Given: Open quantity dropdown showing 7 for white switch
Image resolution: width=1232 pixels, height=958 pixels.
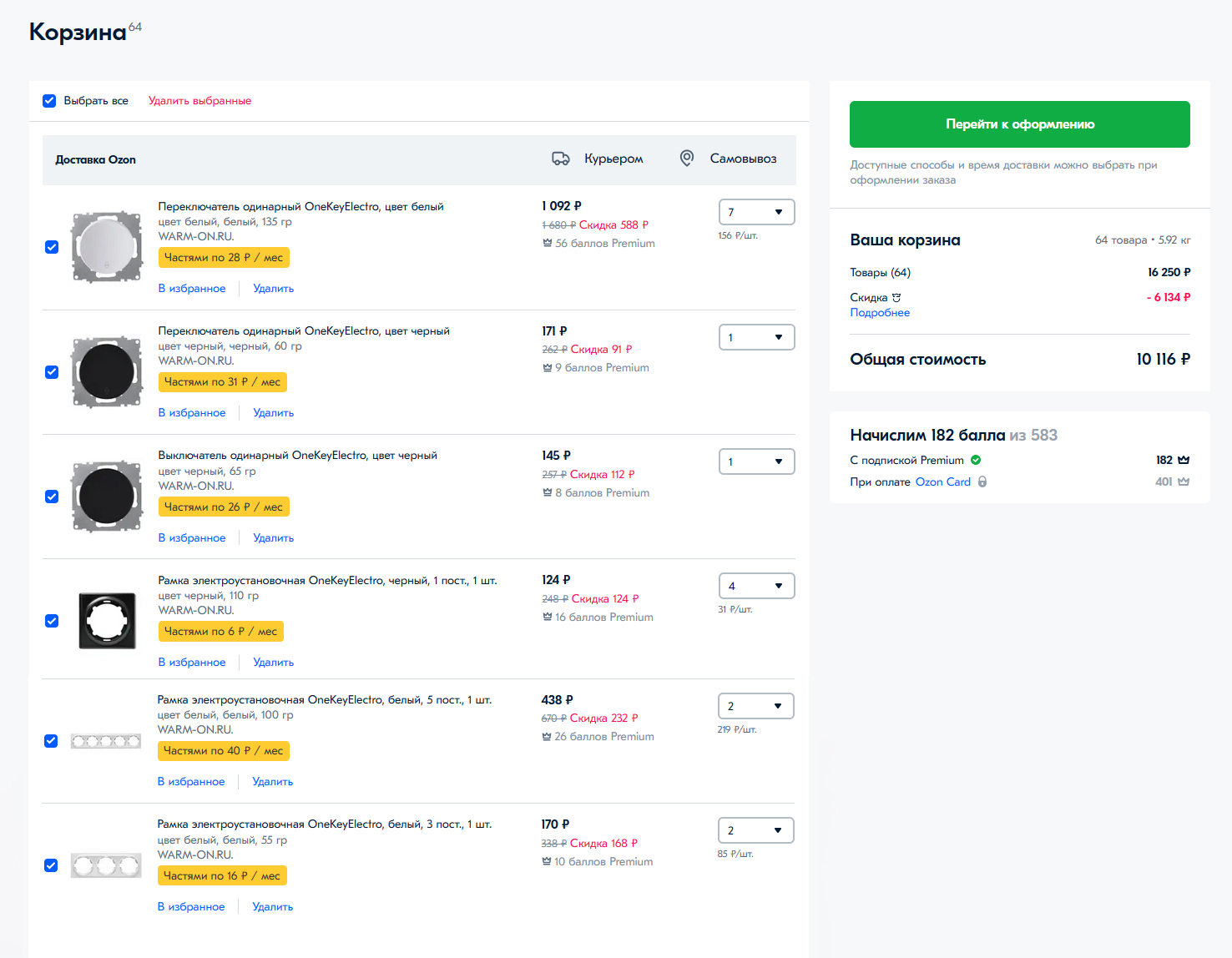Looking at the screenshot, I should [x=756, y=212].
